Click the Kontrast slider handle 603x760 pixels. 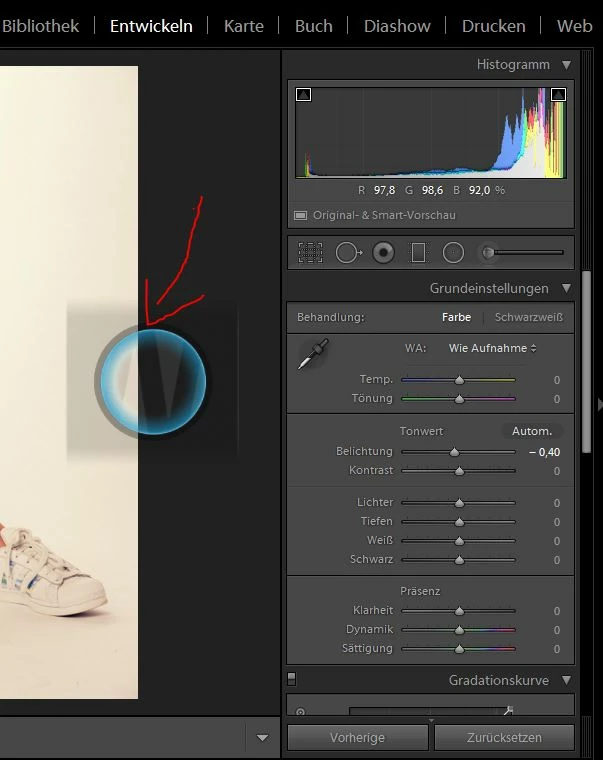click(x=459, y=471)
